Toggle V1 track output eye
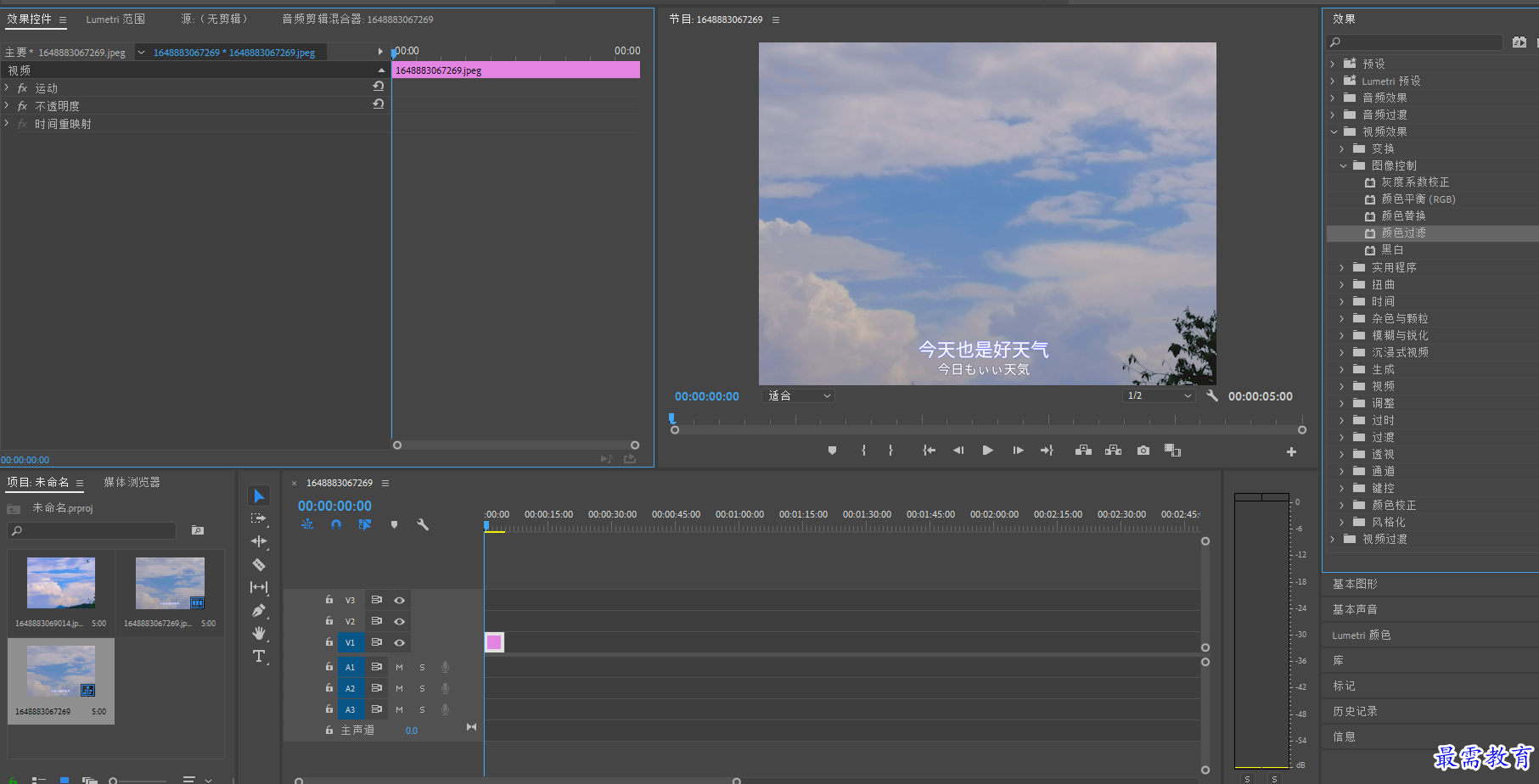Screen dimensions: 1539x784 pyautogui.click(x=399, y=642)
